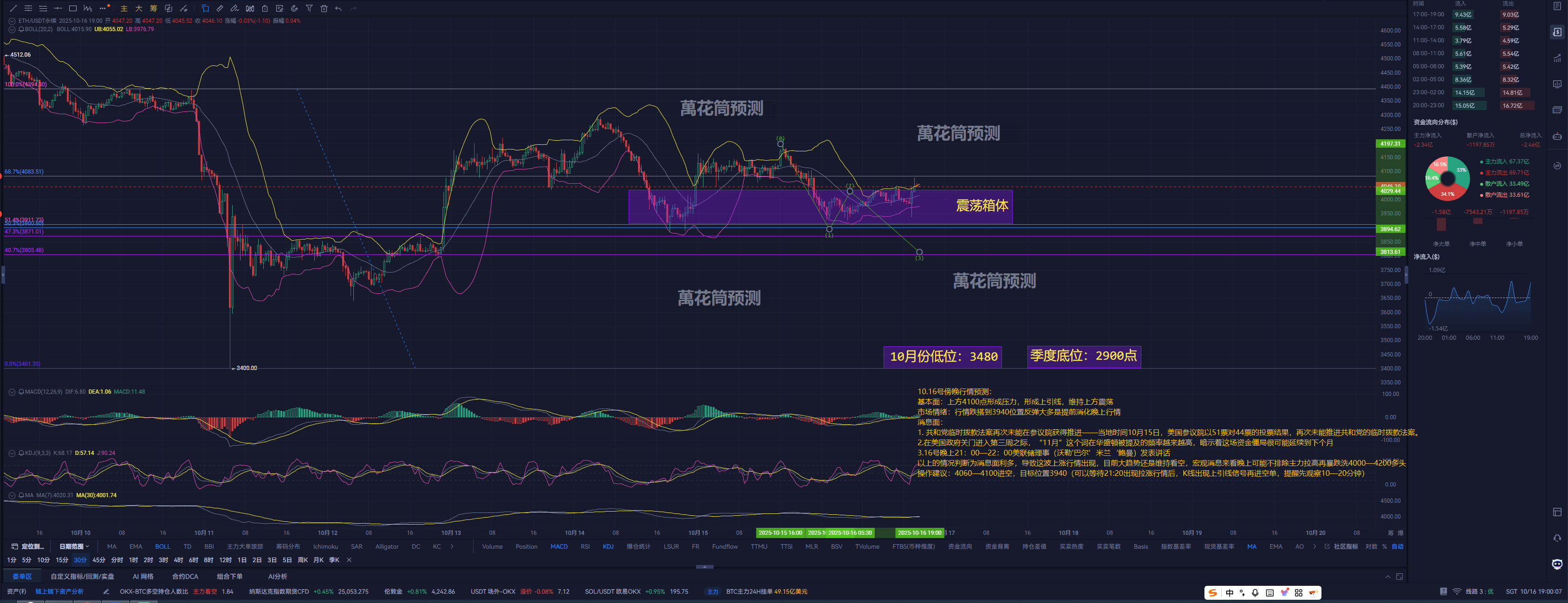
Task: Click the green 4197.31 price label
Action: tap(1390, 143)
